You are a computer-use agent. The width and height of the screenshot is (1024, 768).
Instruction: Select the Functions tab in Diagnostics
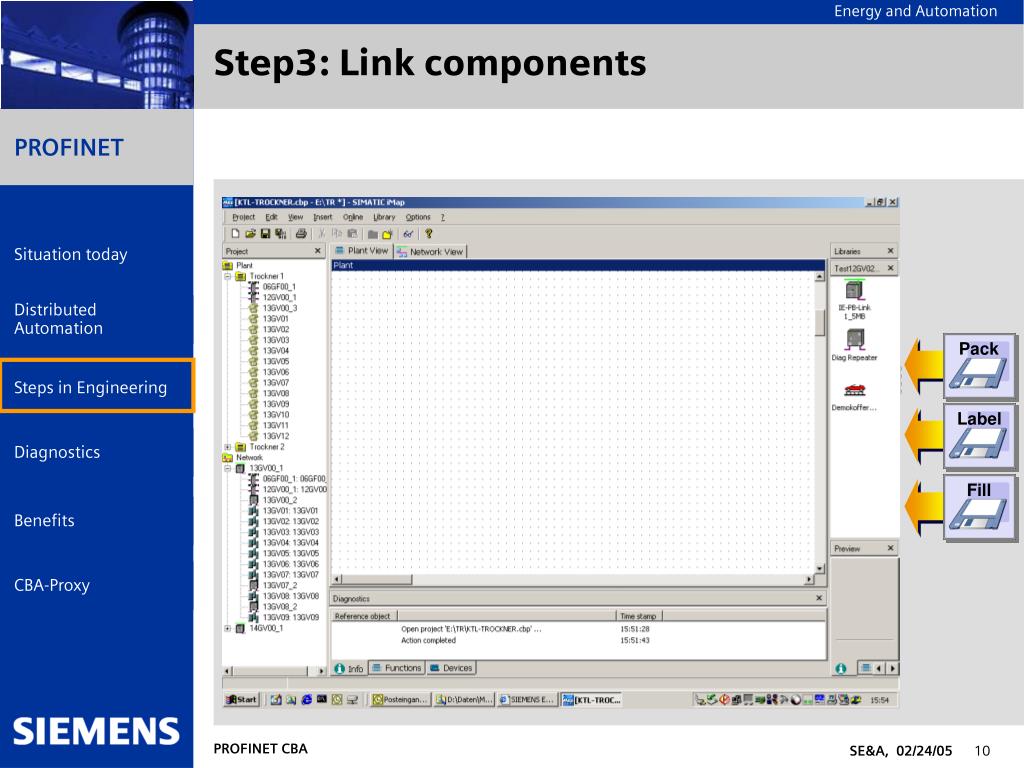(x=397, y=668)
